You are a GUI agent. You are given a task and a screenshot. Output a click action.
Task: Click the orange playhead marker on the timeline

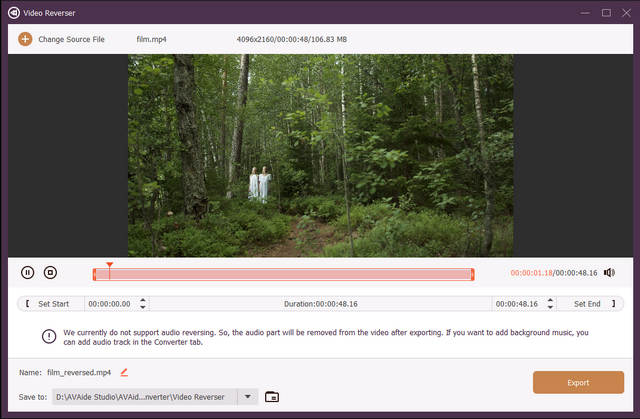tap(109, 266)
